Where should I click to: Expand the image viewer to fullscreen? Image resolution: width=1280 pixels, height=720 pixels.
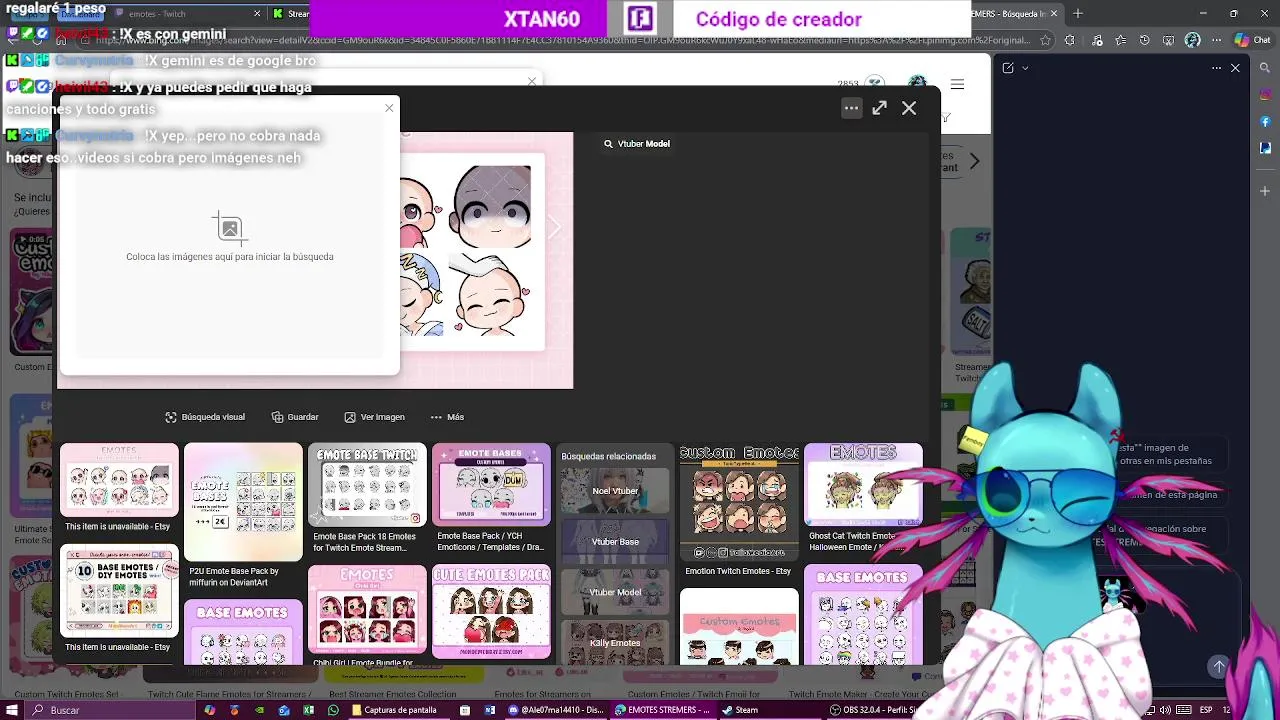click(879, 108)
